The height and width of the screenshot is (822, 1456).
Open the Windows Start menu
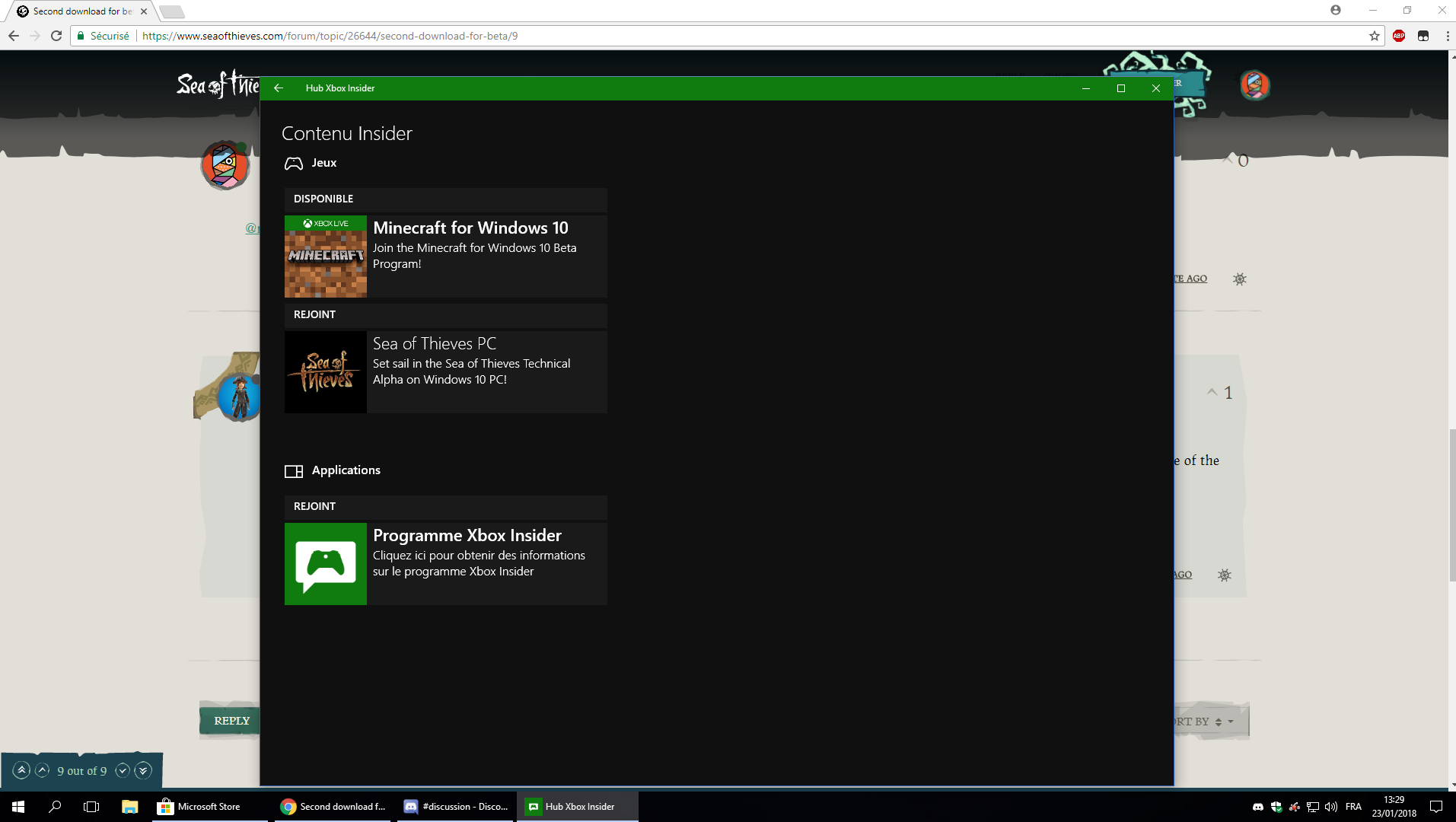pos(18,807)
